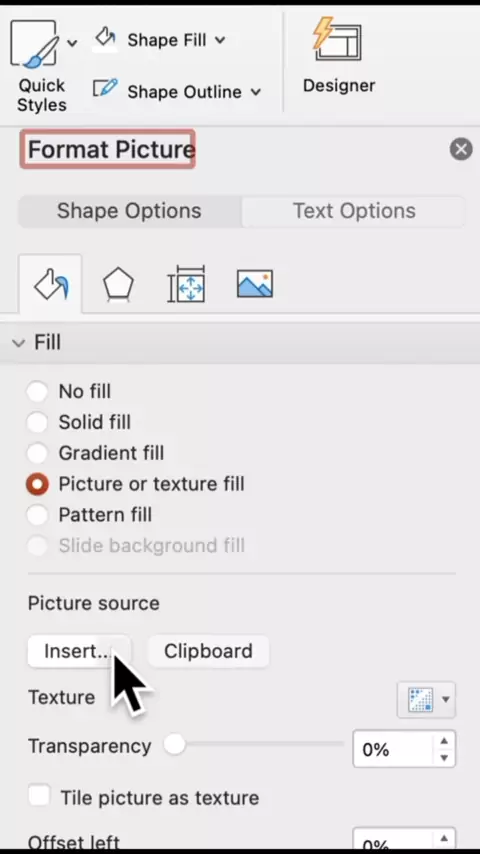Click the Shape Outline pencil icon
This screenshot has width=480, height=854.
(x=105, y=89)
